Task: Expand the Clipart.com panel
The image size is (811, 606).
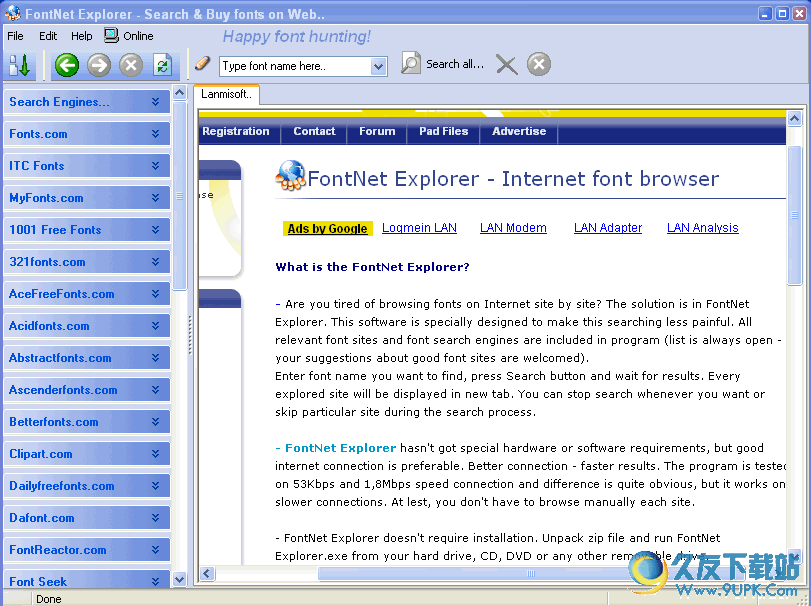Action: [x=87, y=454]
